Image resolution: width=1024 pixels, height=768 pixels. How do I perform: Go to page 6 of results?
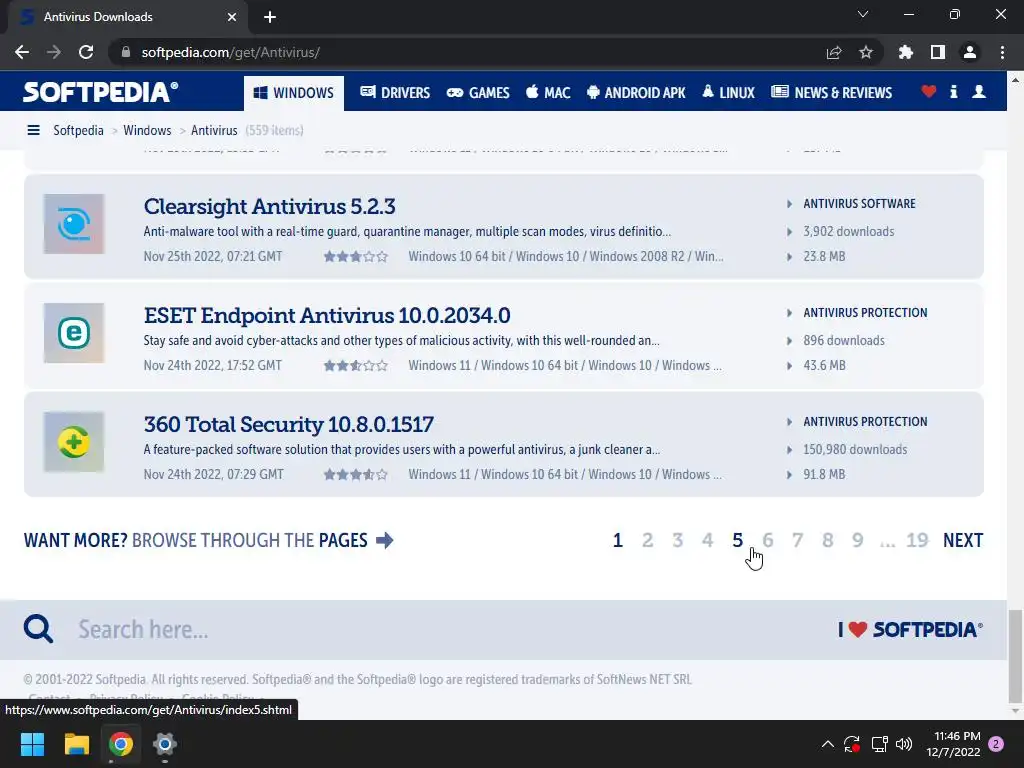click(x=767, y=540)
